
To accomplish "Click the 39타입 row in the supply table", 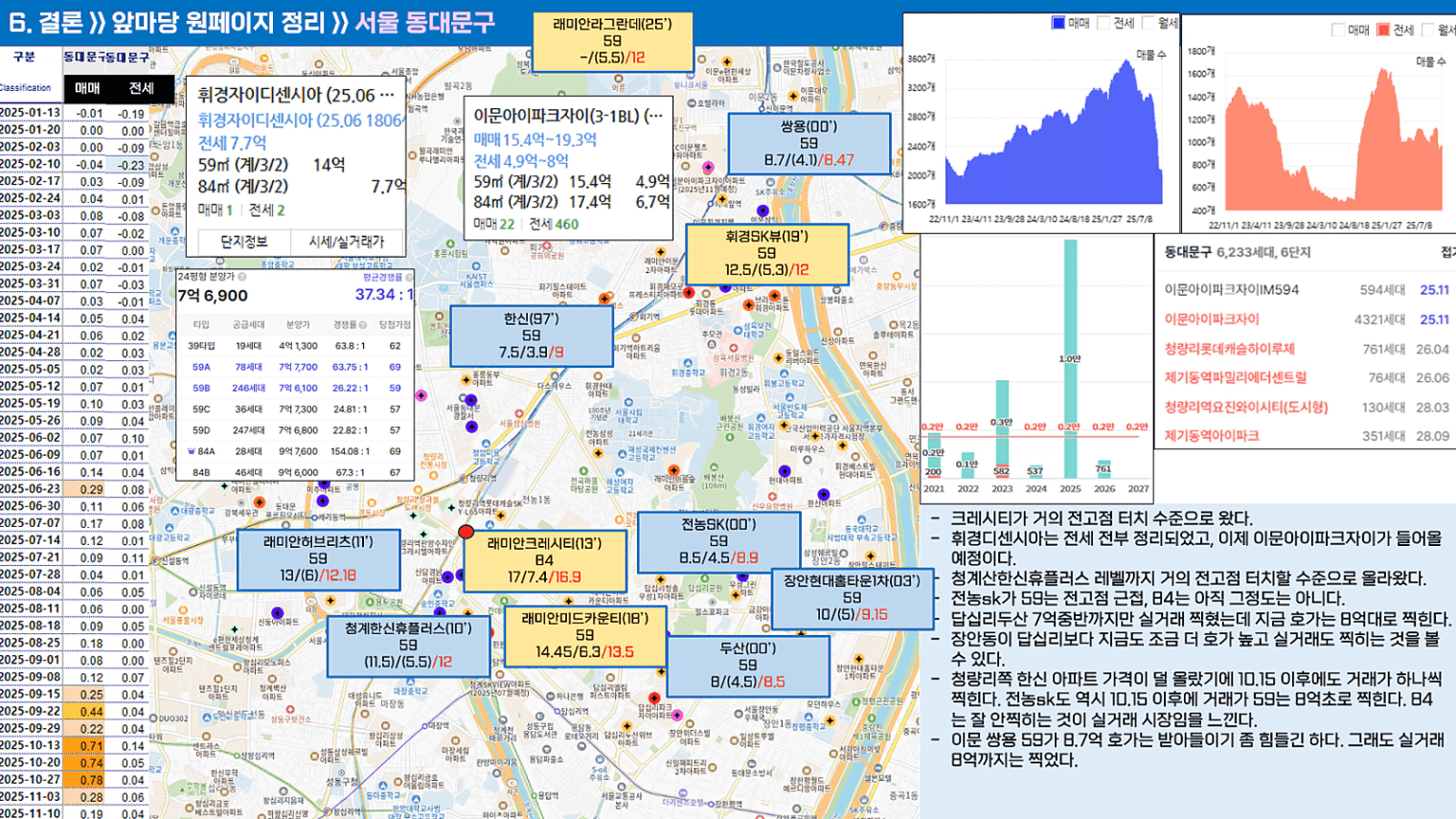I will (x=296, y=346).
